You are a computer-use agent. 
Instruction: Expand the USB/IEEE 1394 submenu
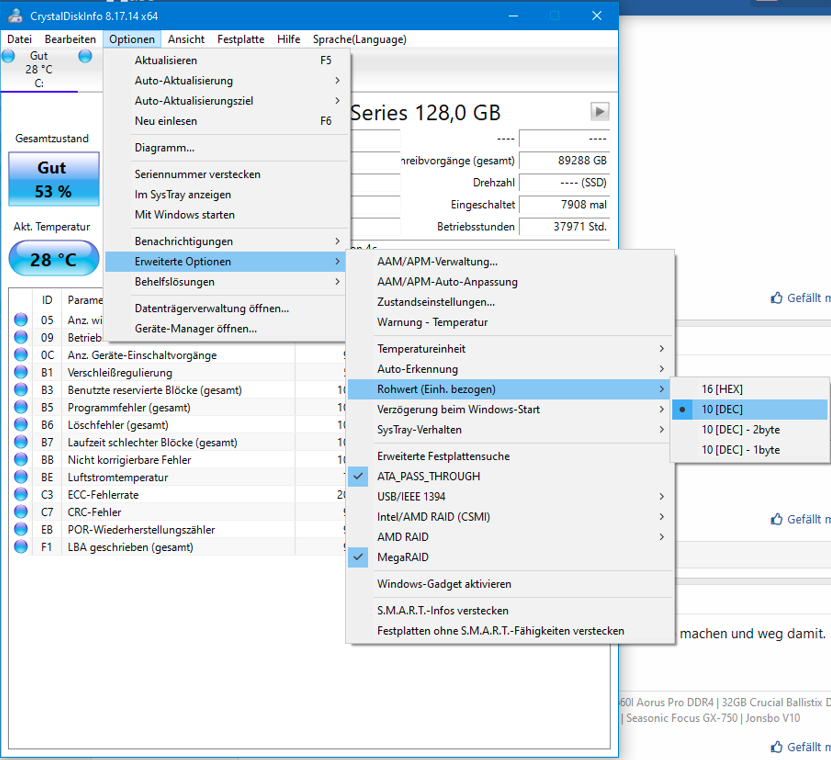click(510, 496)
